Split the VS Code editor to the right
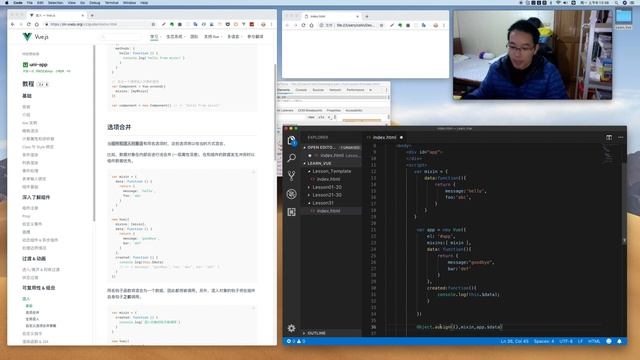The image size is (640, 360). point(609,138)
